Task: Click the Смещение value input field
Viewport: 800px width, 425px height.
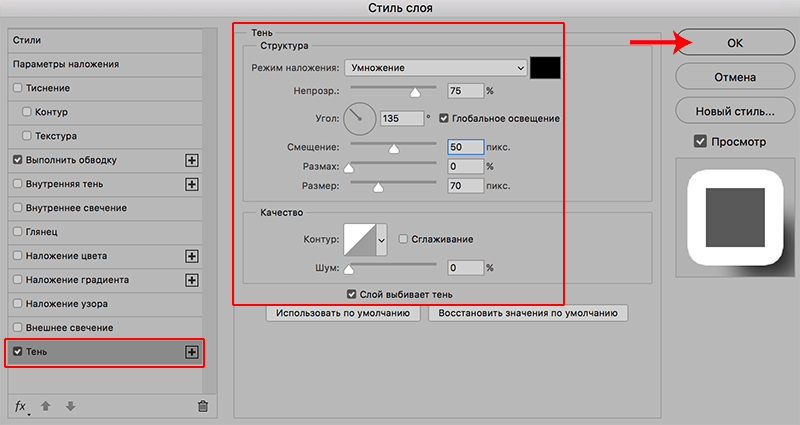Action: point(464,147)
